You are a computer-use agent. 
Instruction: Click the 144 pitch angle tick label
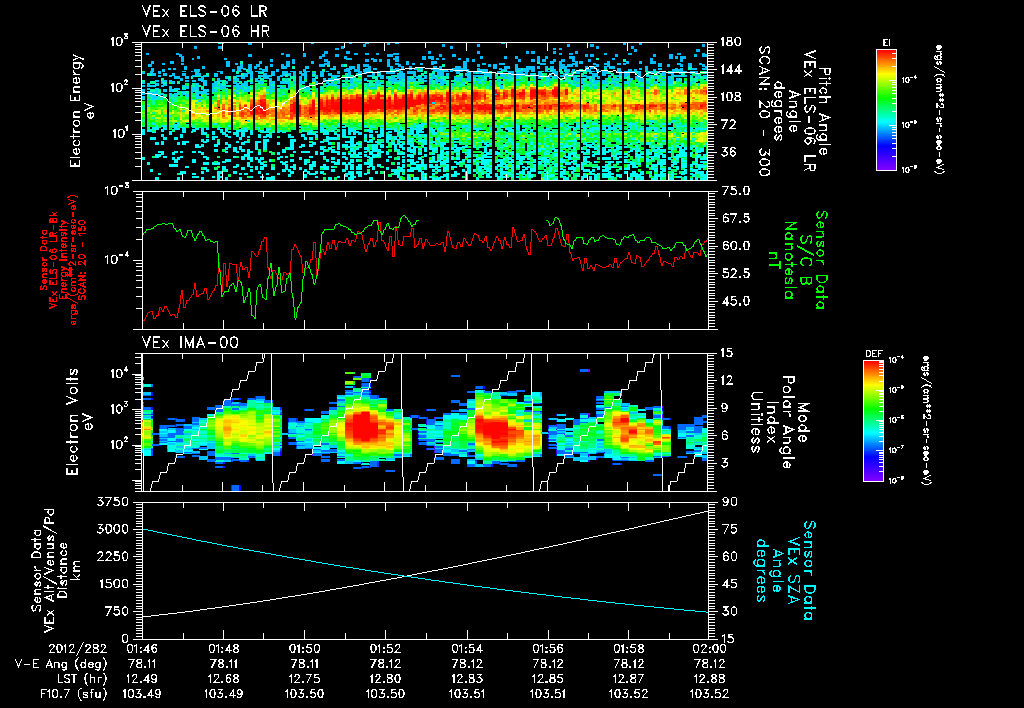click(730, 69)
